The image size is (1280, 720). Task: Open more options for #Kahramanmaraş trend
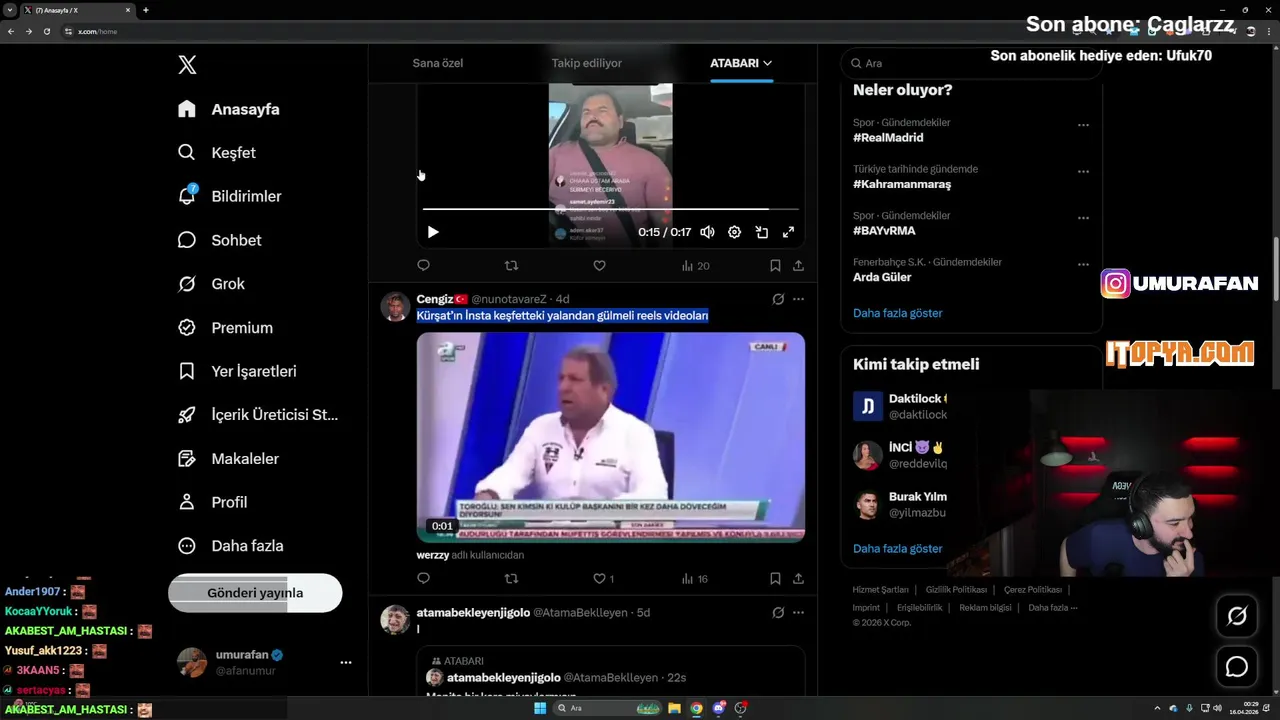coord(1083,172)
